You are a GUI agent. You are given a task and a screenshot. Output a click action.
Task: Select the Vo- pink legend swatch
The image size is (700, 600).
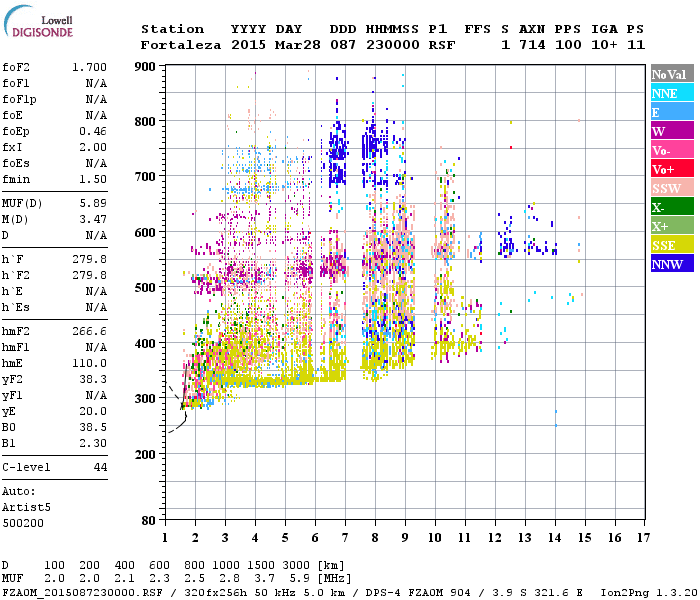click(x=672, y=150)
